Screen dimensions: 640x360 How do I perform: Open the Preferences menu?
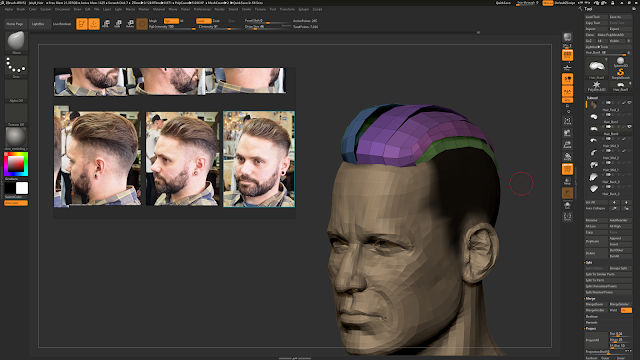[202, 9]
